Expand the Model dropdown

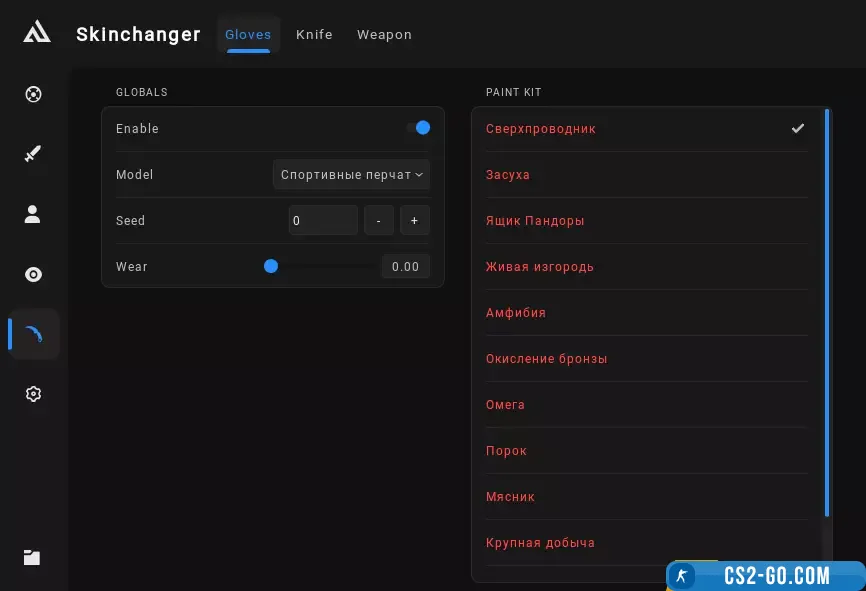coord(351,174)
